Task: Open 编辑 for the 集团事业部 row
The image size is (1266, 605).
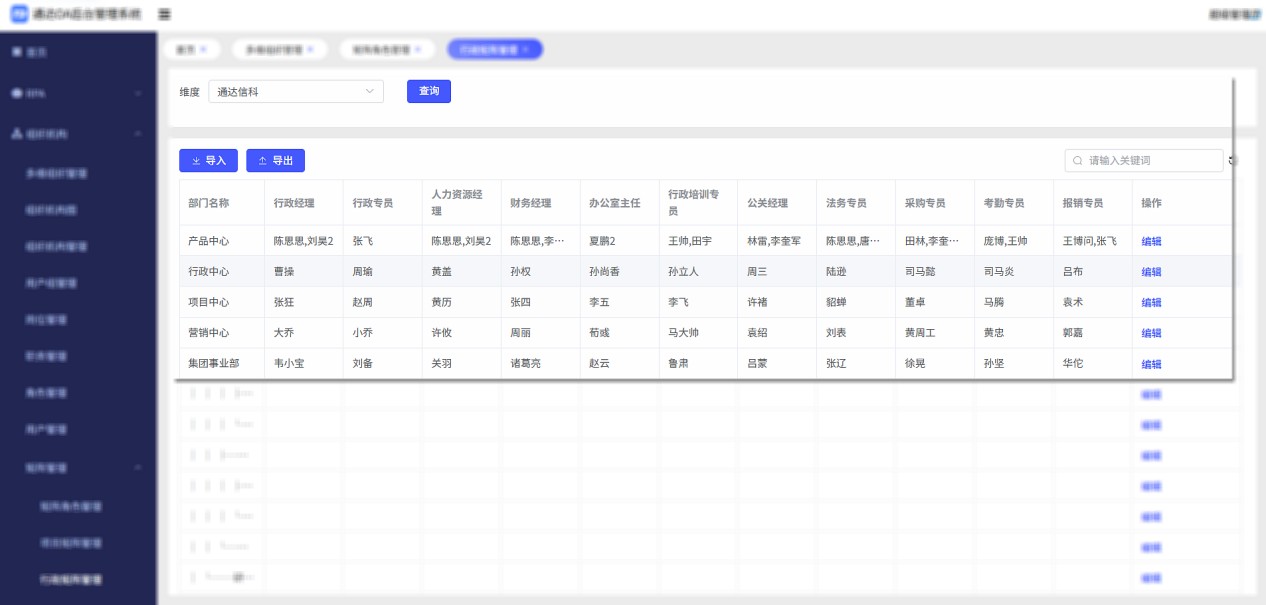Action: (x=1151, y=364)
